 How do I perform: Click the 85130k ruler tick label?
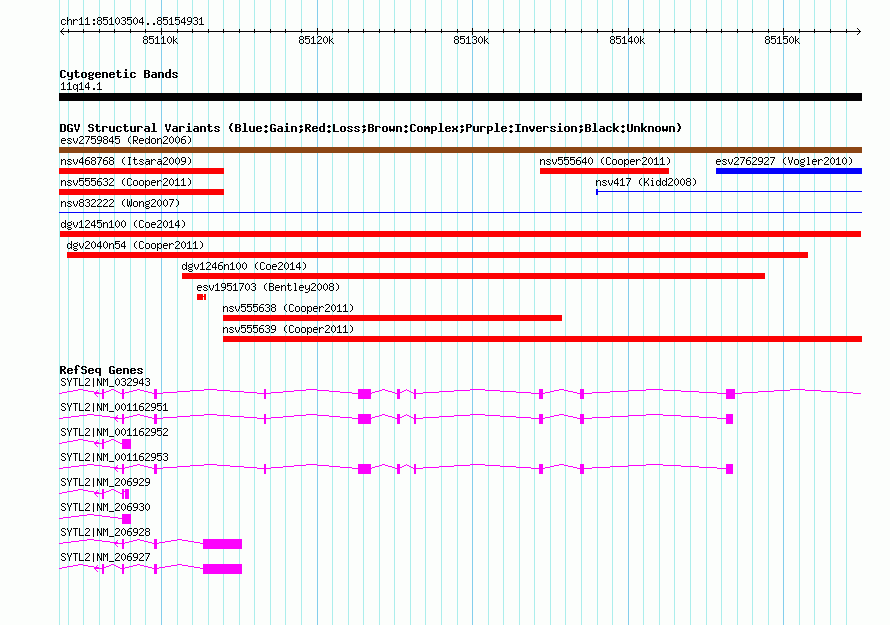471,40
